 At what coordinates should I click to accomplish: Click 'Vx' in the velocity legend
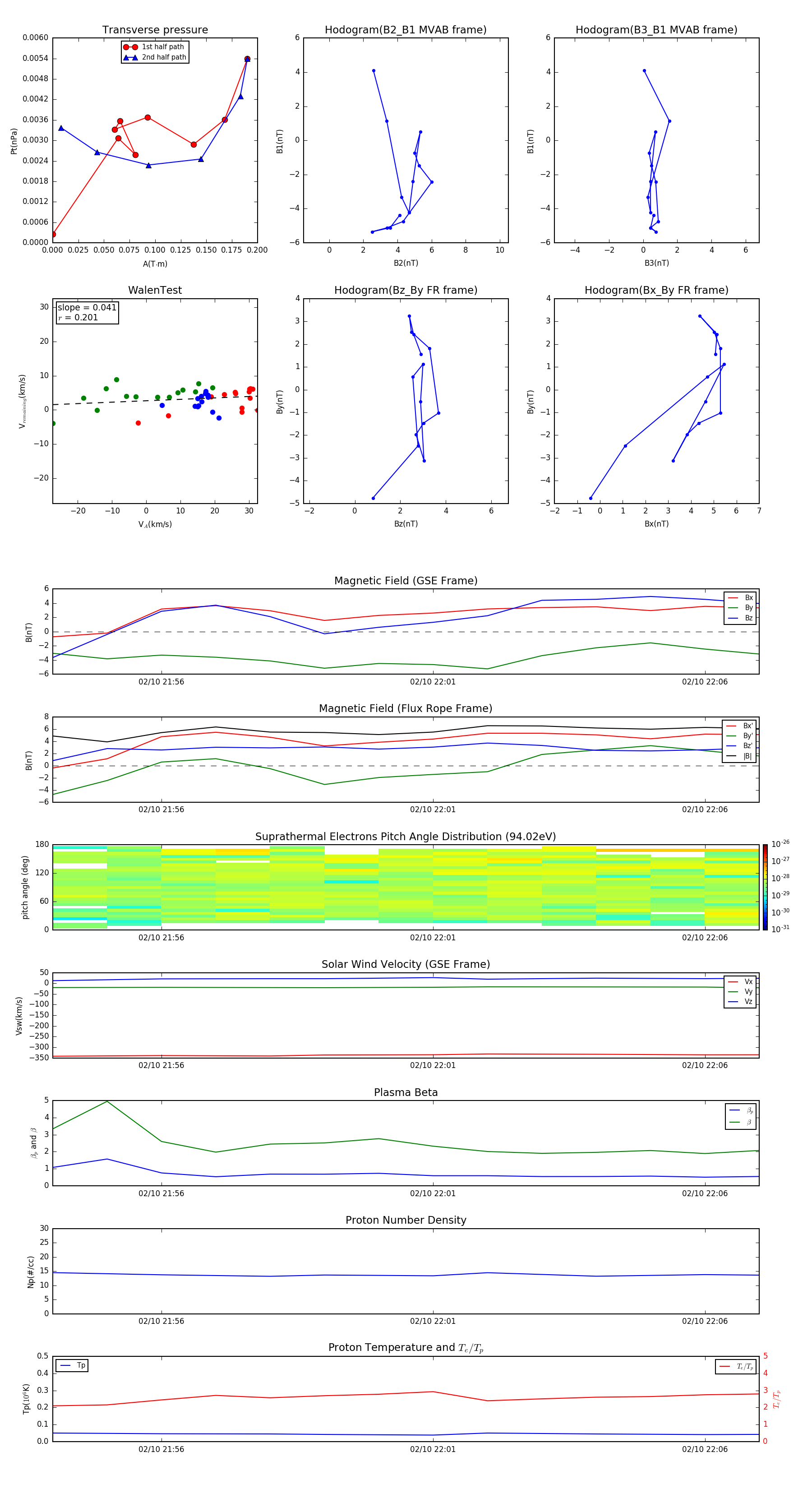pyautogui.click(x=740, y=981)
